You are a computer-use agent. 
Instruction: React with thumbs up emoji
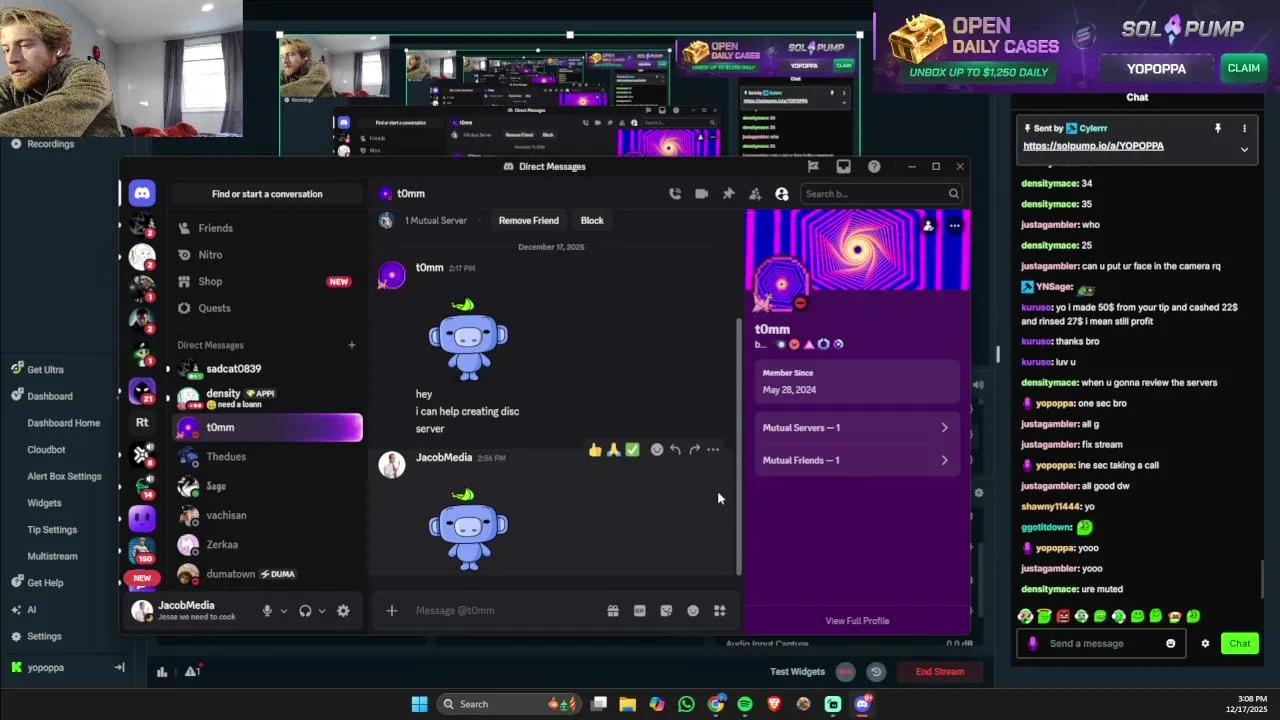[596, 450]
